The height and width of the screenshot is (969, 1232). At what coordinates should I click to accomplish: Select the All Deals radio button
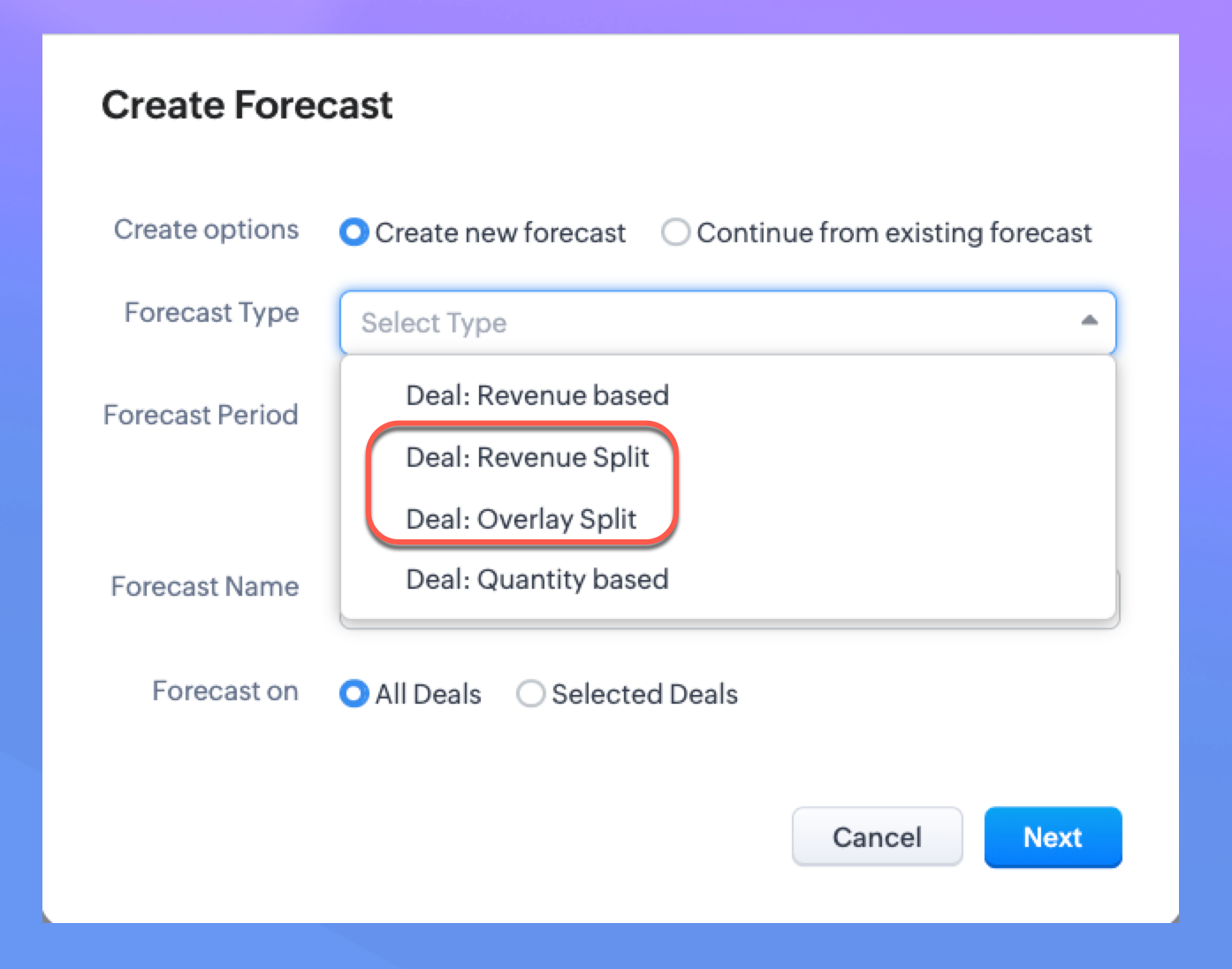pos(354,694)
